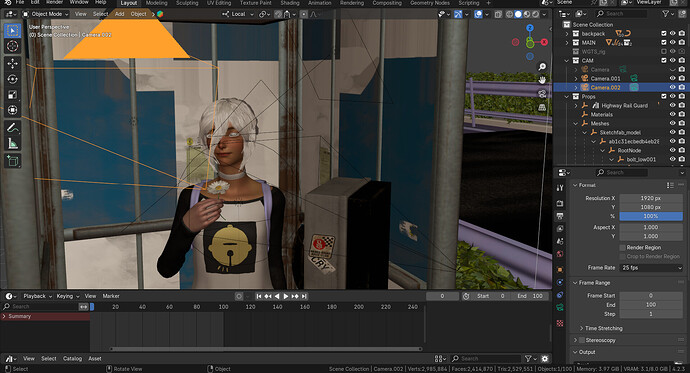690x373 pixels.
Task: Switch to Solid viewport shading
Action: tap(518, 14)
